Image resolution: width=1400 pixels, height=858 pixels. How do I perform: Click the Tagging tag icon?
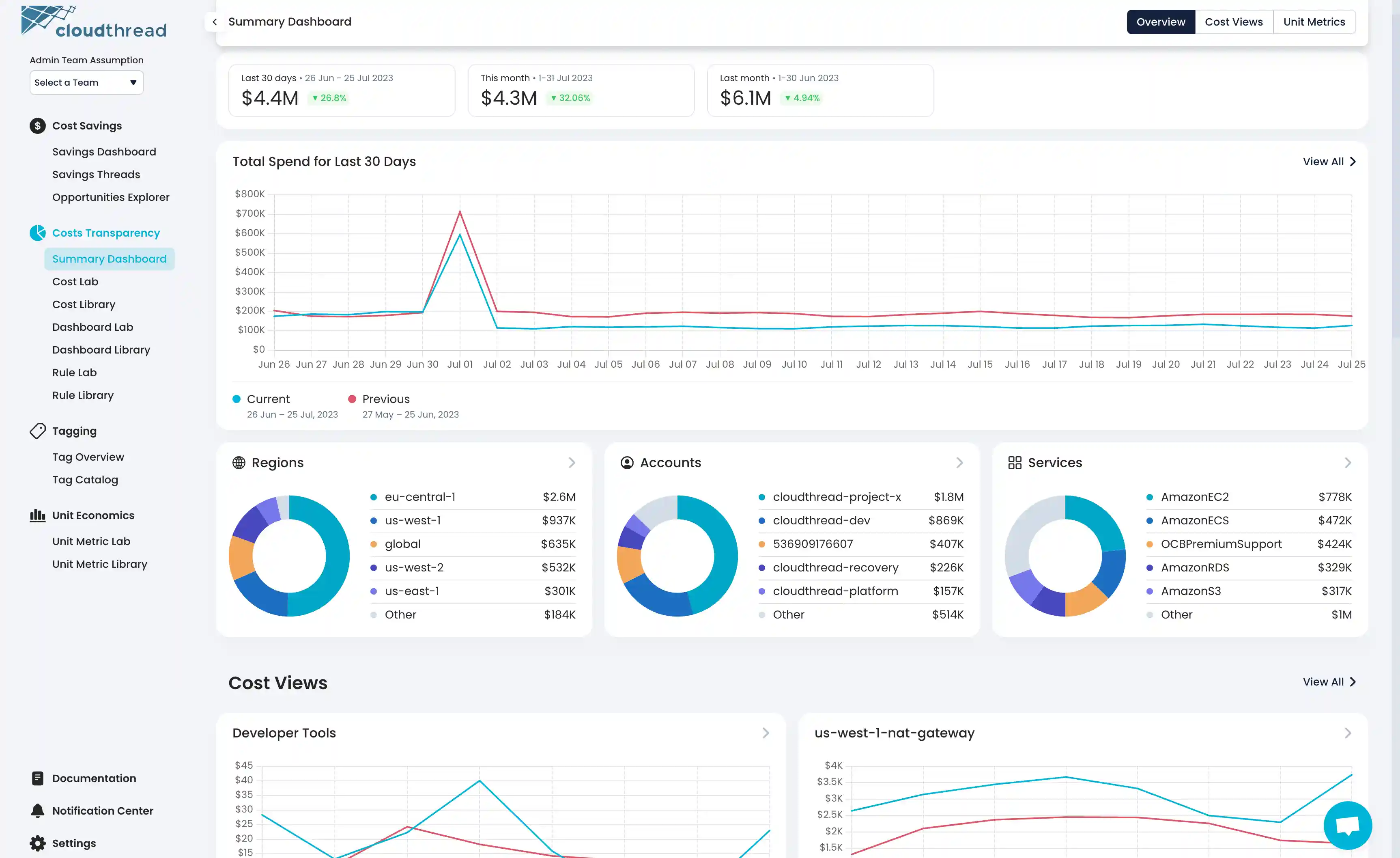click(37, 431)
